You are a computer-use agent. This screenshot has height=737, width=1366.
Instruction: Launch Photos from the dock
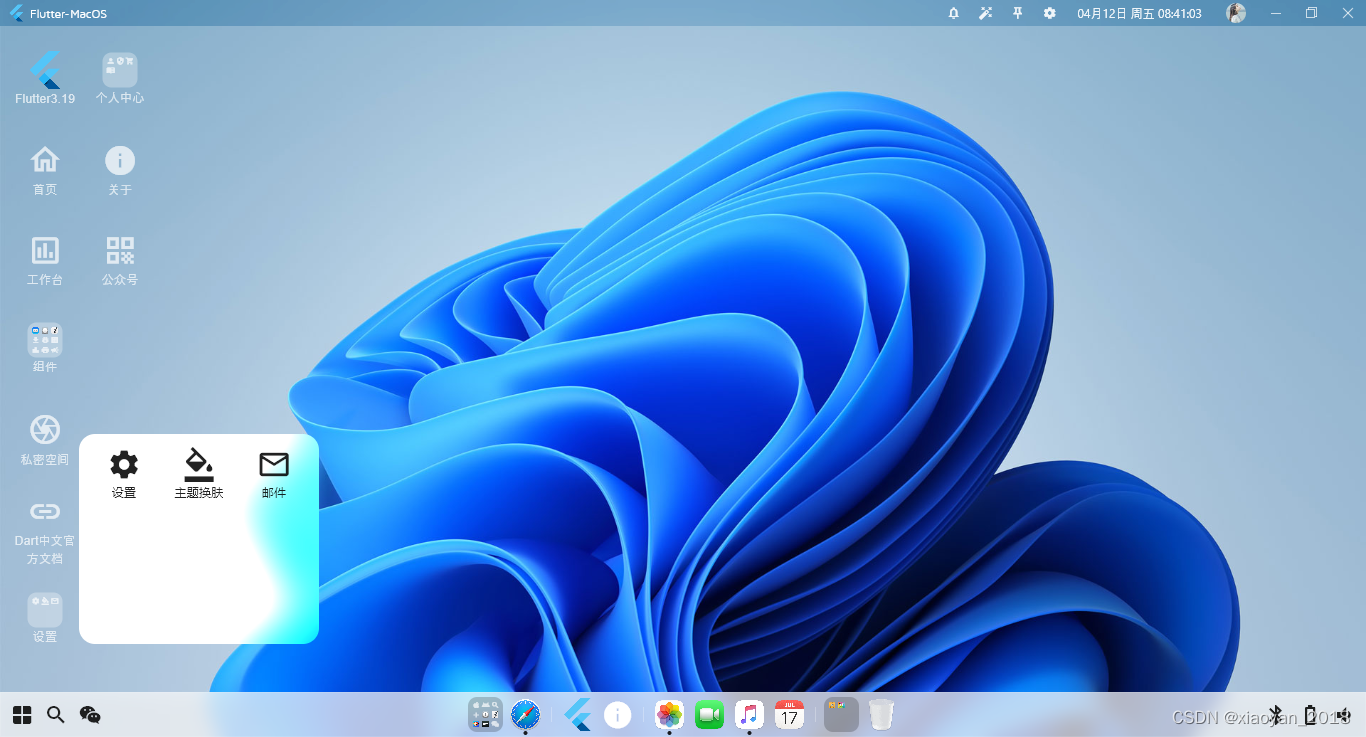(x=669, y=714)
